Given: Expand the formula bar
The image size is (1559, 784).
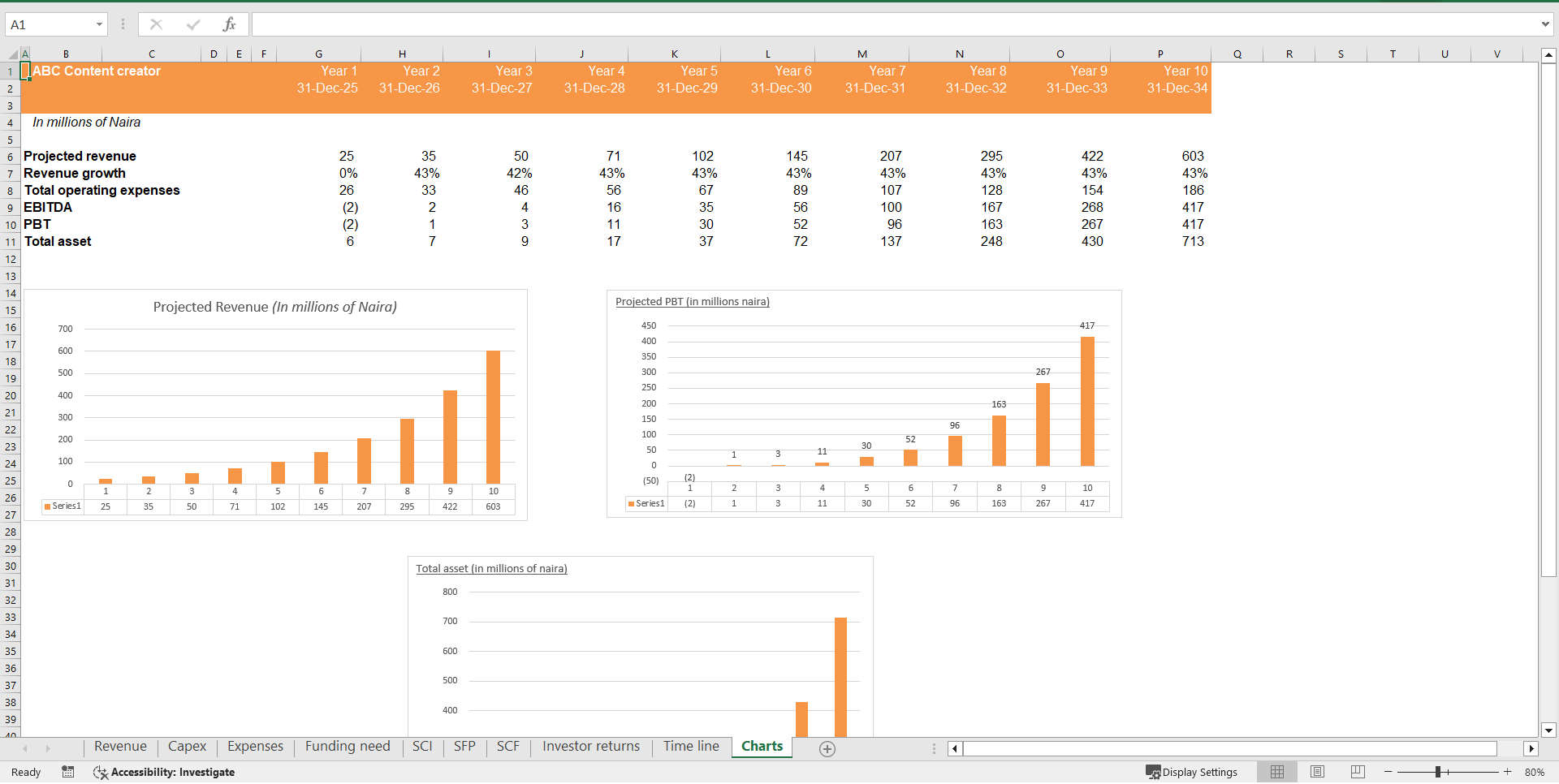Looking at the screenshot, I should [x=1545, y=24].
